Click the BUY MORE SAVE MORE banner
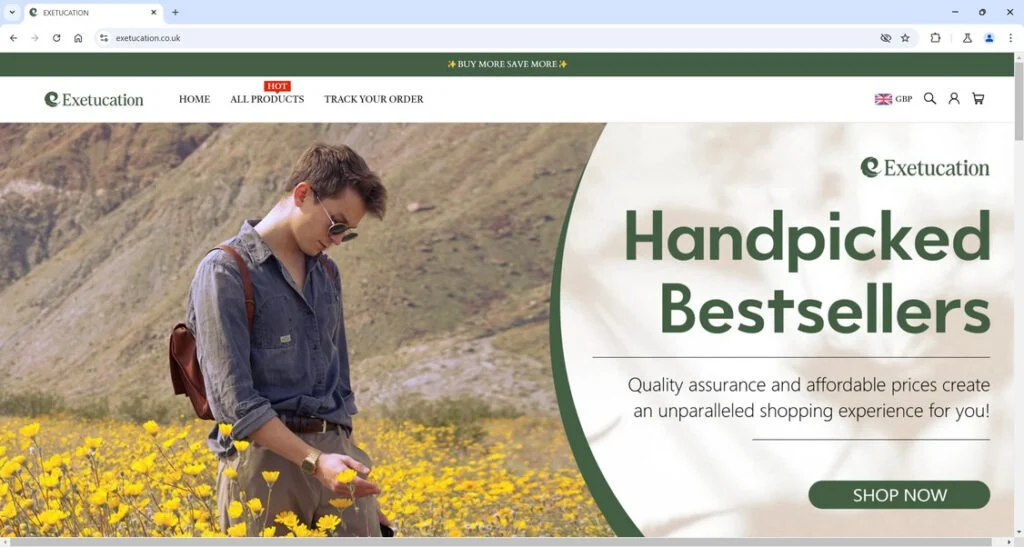Screen dimensions: 1024x547 point(507,64)
